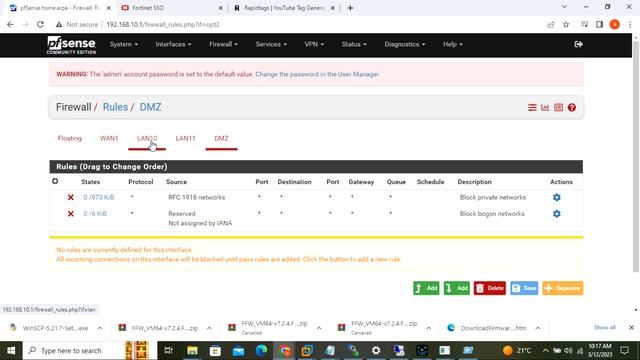Switch to LAN10 rules tab

click(x=147, y=138)
